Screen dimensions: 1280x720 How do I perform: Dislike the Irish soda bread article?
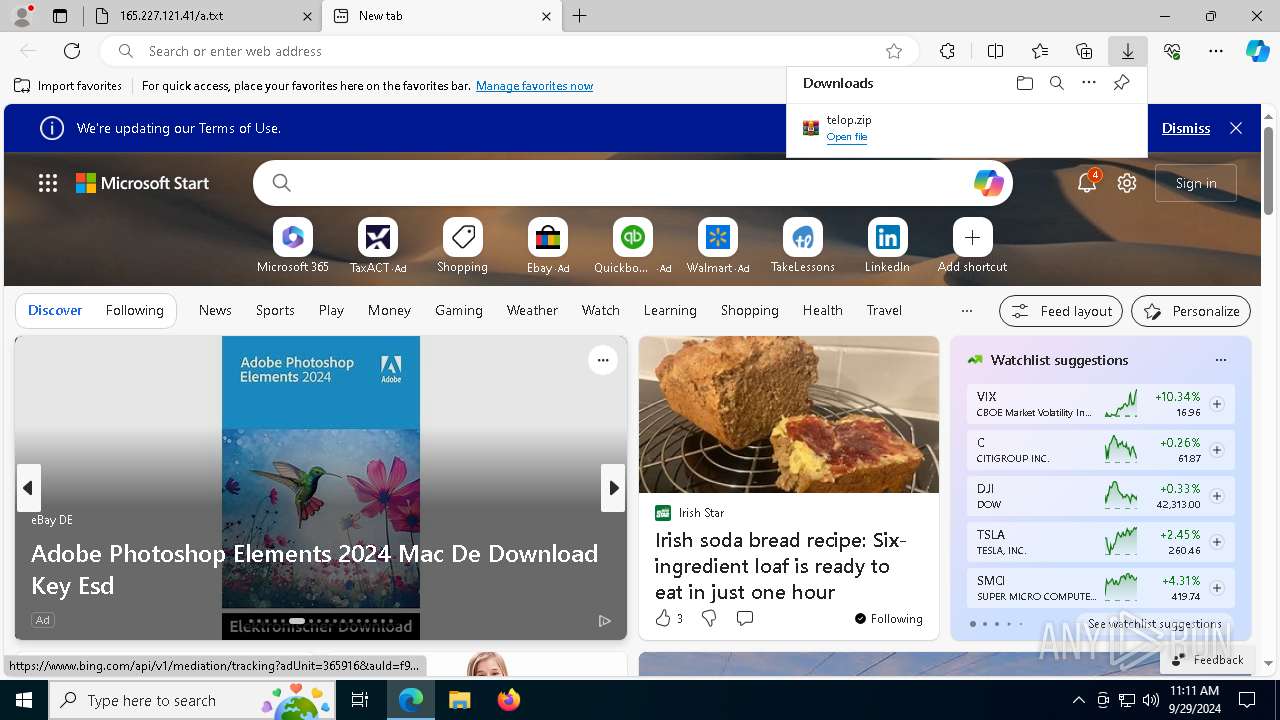click(x=709, y=619)
